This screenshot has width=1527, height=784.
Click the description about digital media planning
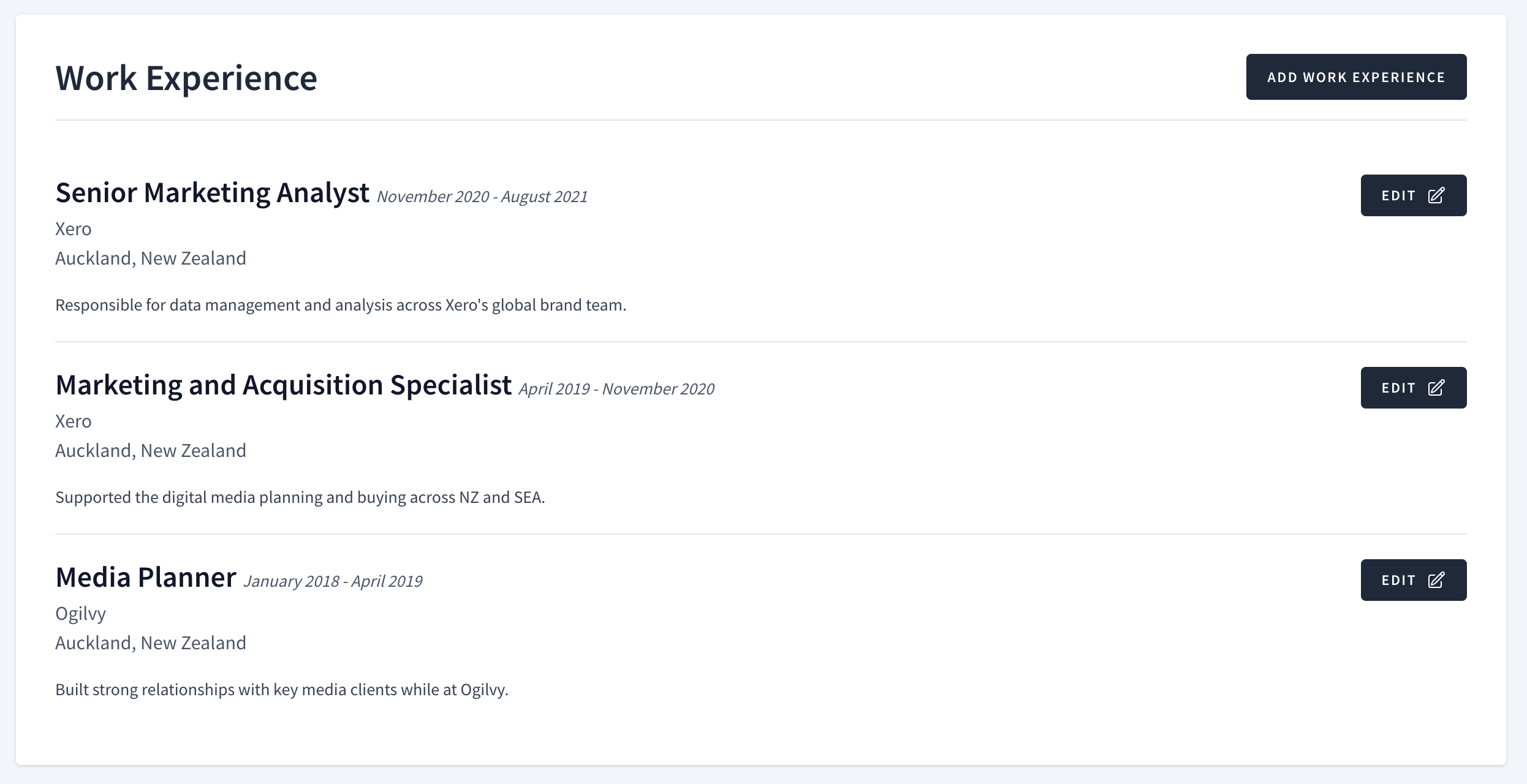point(300,497)
